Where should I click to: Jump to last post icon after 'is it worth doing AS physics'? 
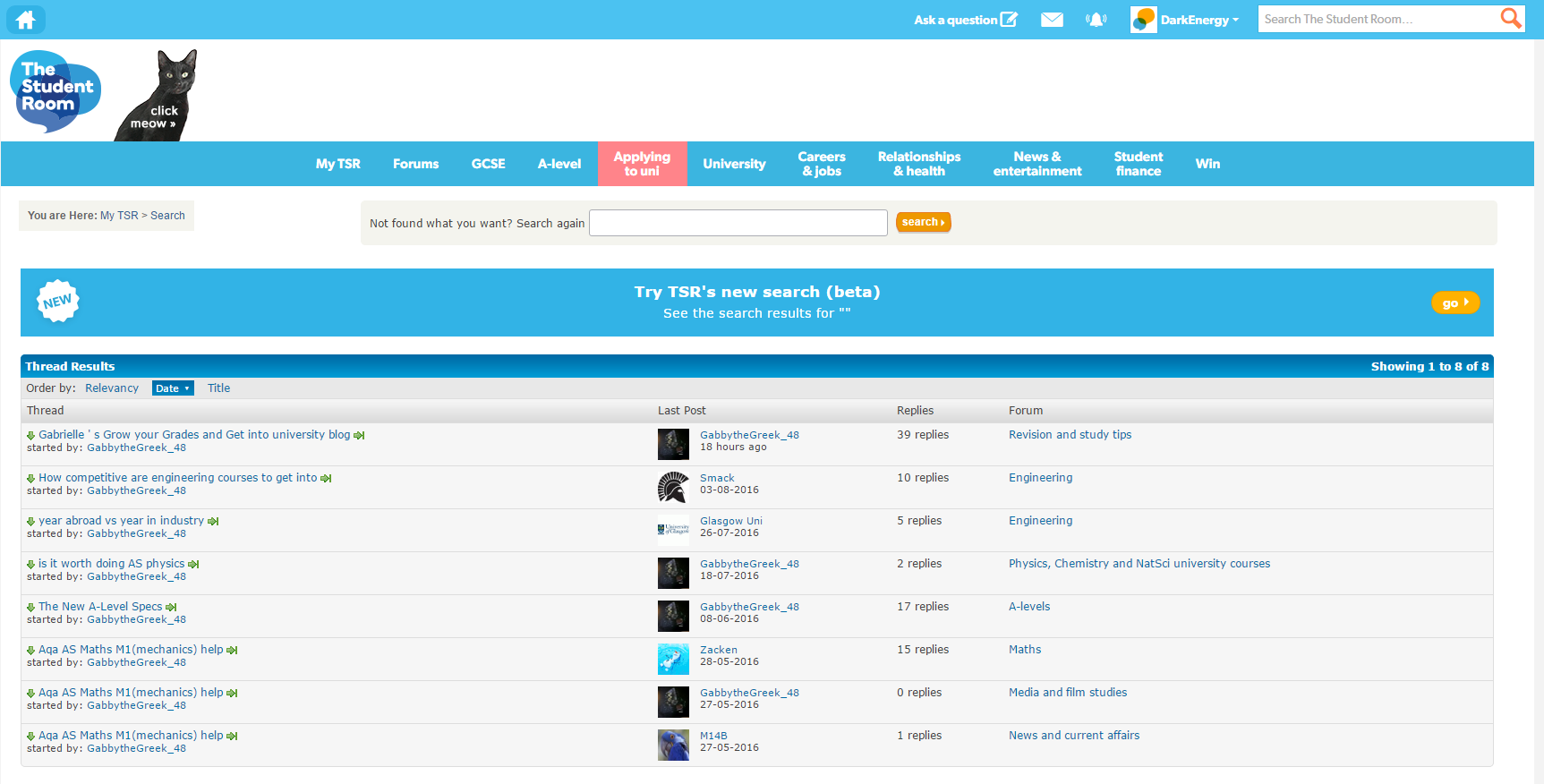[x=193, y=565]
